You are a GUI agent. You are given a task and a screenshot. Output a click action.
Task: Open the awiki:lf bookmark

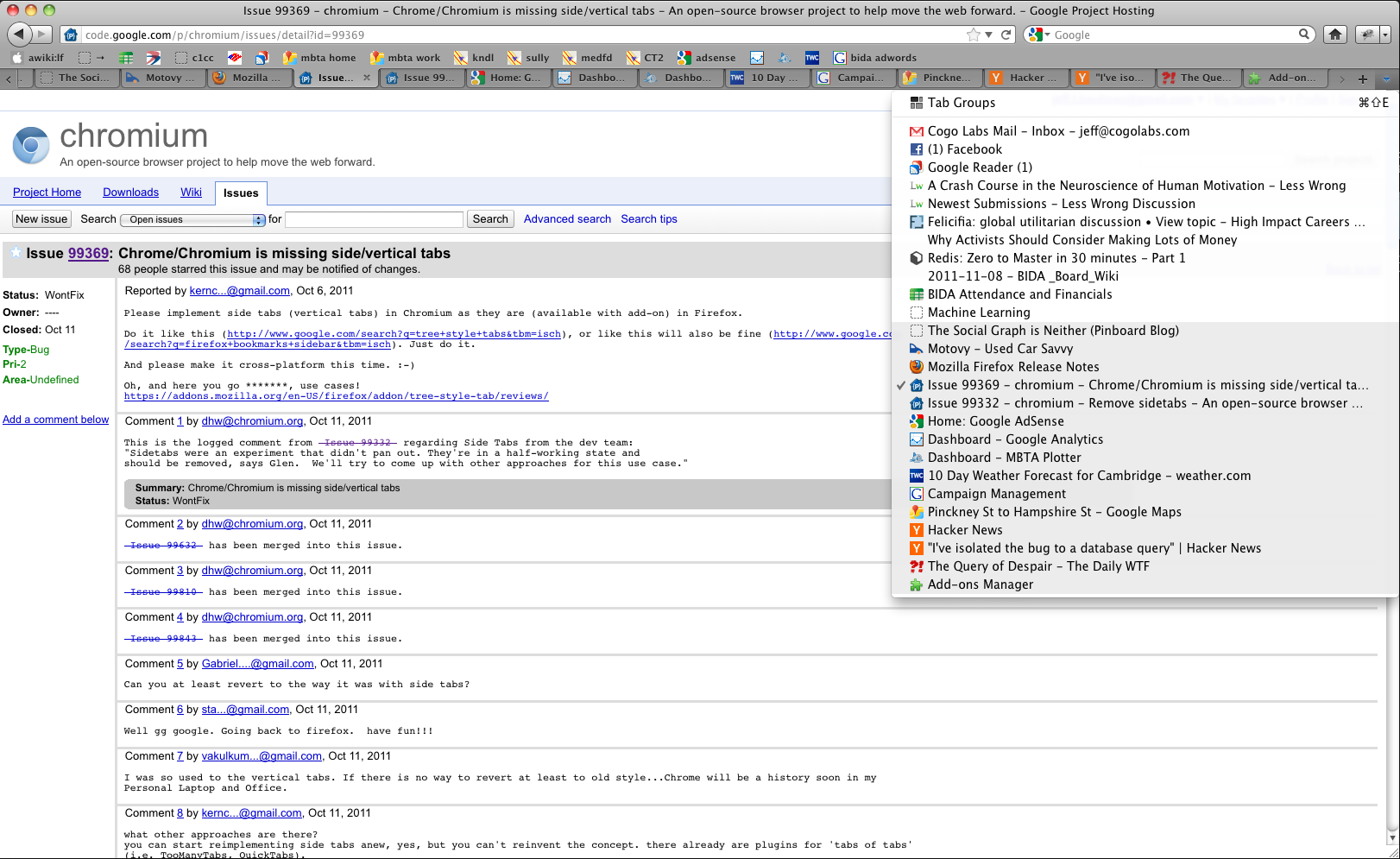38,58
